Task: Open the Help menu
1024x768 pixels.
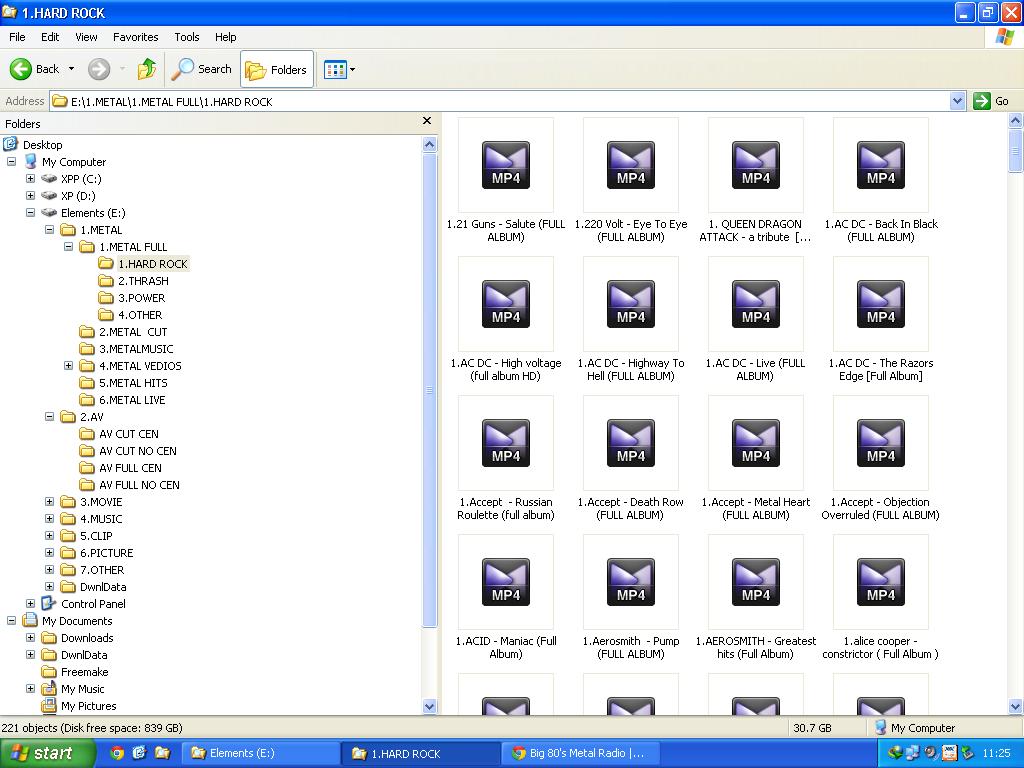Action: pyautogui.click(x=225, y=37)
